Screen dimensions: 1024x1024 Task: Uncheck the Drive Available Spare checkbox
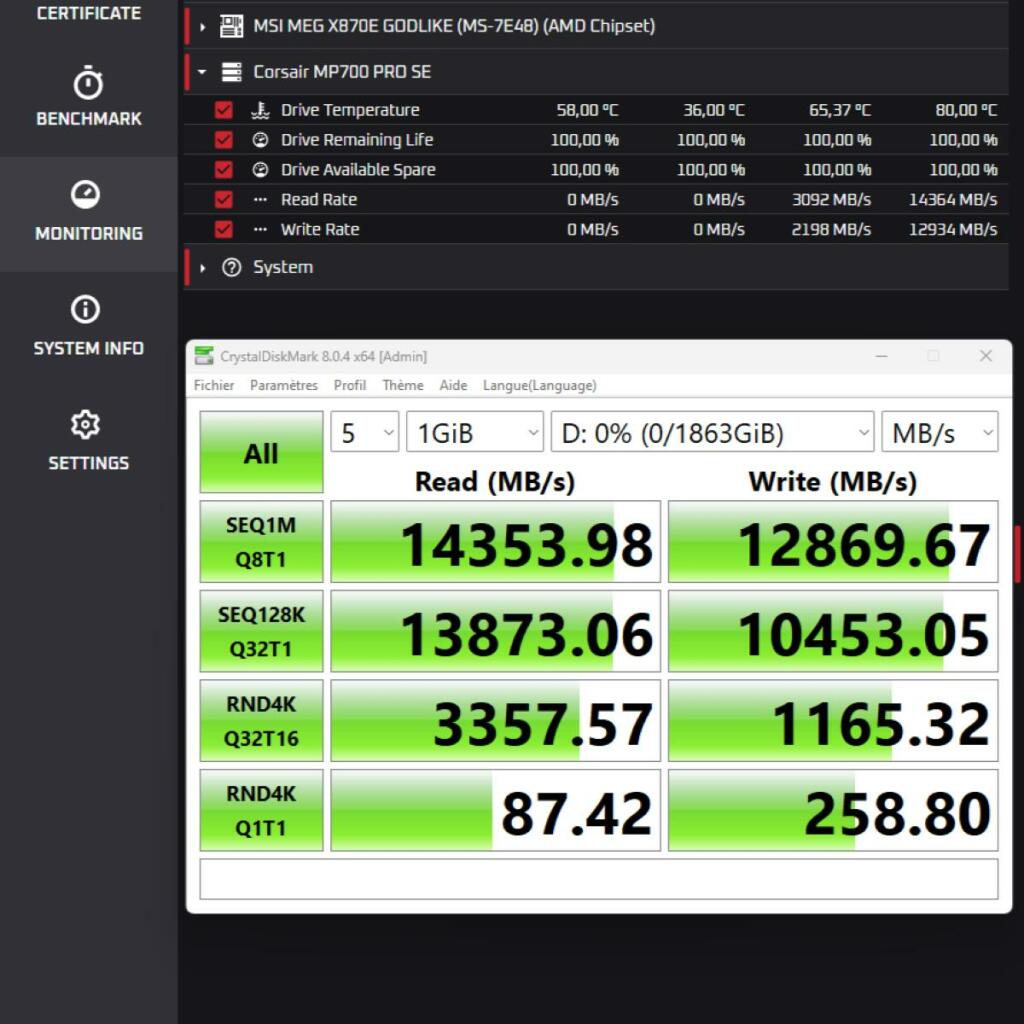pos(223,170)
